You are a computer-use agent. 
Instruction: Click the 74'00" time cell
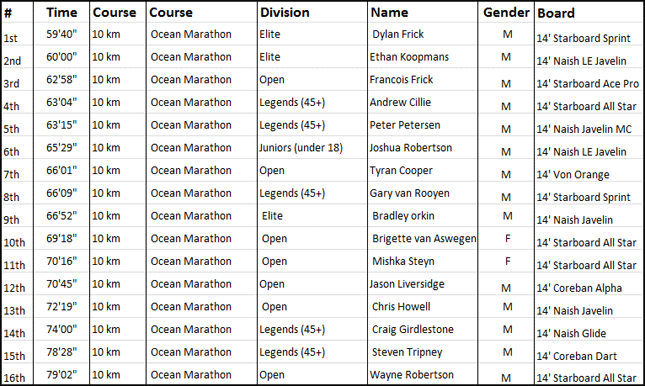click(62, 329)
